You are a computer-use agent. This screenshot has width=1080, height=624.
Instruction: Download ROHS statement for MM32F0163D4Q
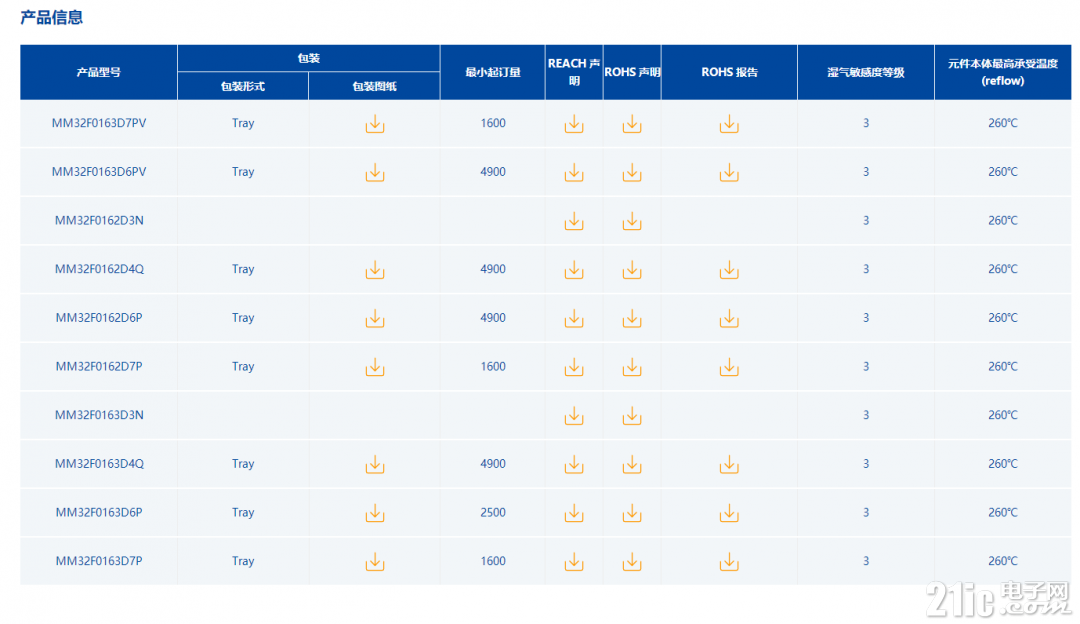click(x=632, y=465)
